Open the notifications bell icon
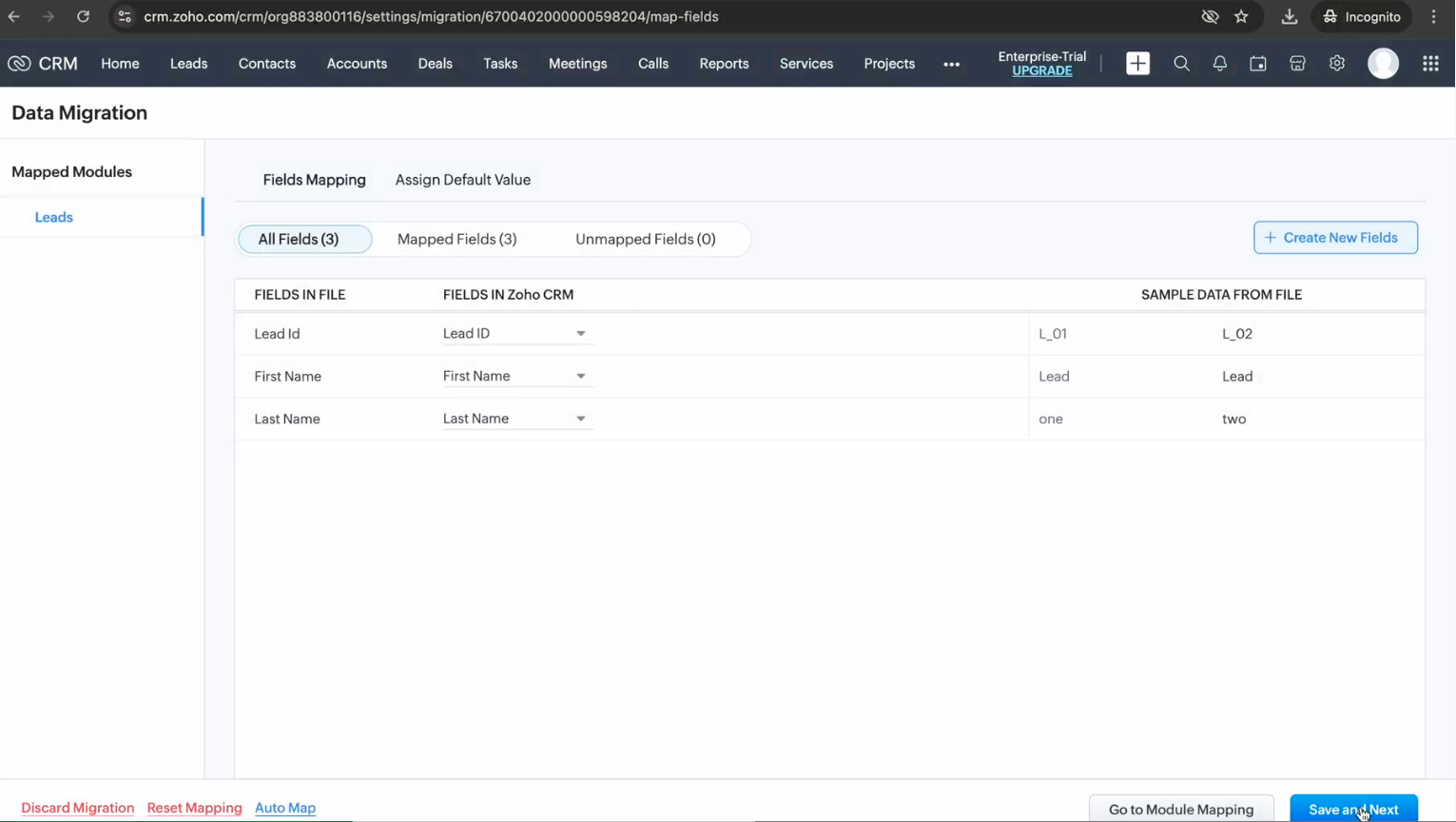 [1219, 64]
